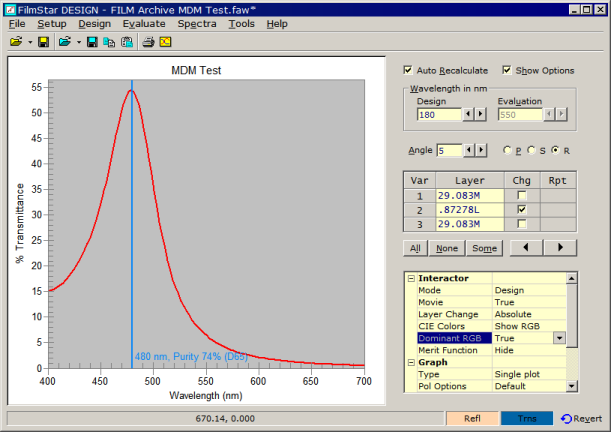Uncheck the Chg box for layer 2
Viewport: 611px width, 432px height.
[522, 210]
